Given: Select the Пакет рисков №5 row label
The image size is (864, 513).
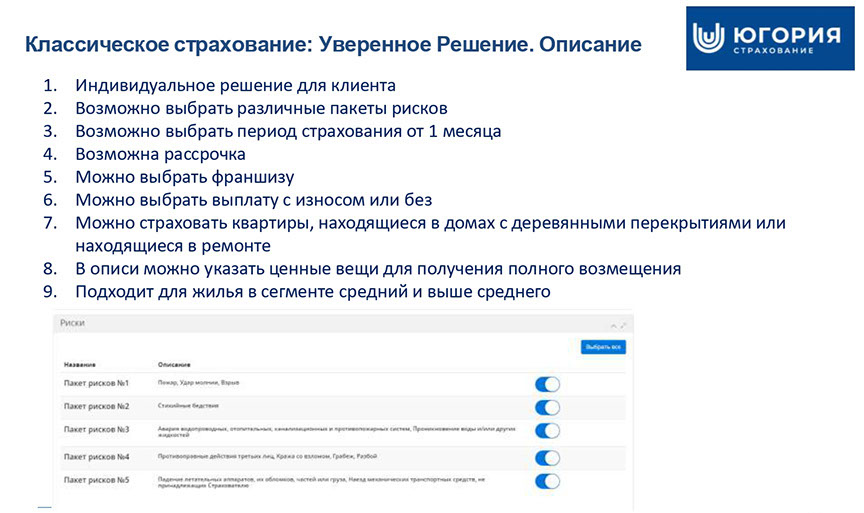Looking at the screenshot, I should [96, 481].
